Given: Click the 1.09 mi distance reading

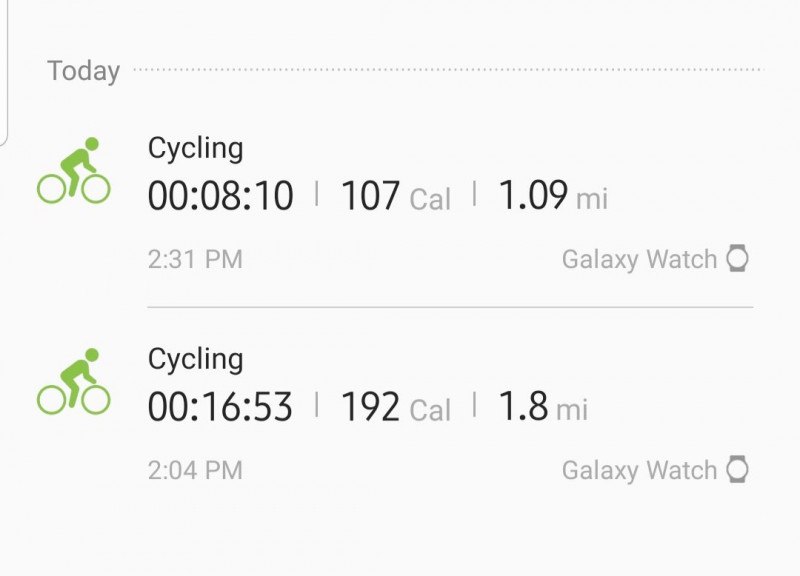Looking at the screenshot, I should click(552, 197).
